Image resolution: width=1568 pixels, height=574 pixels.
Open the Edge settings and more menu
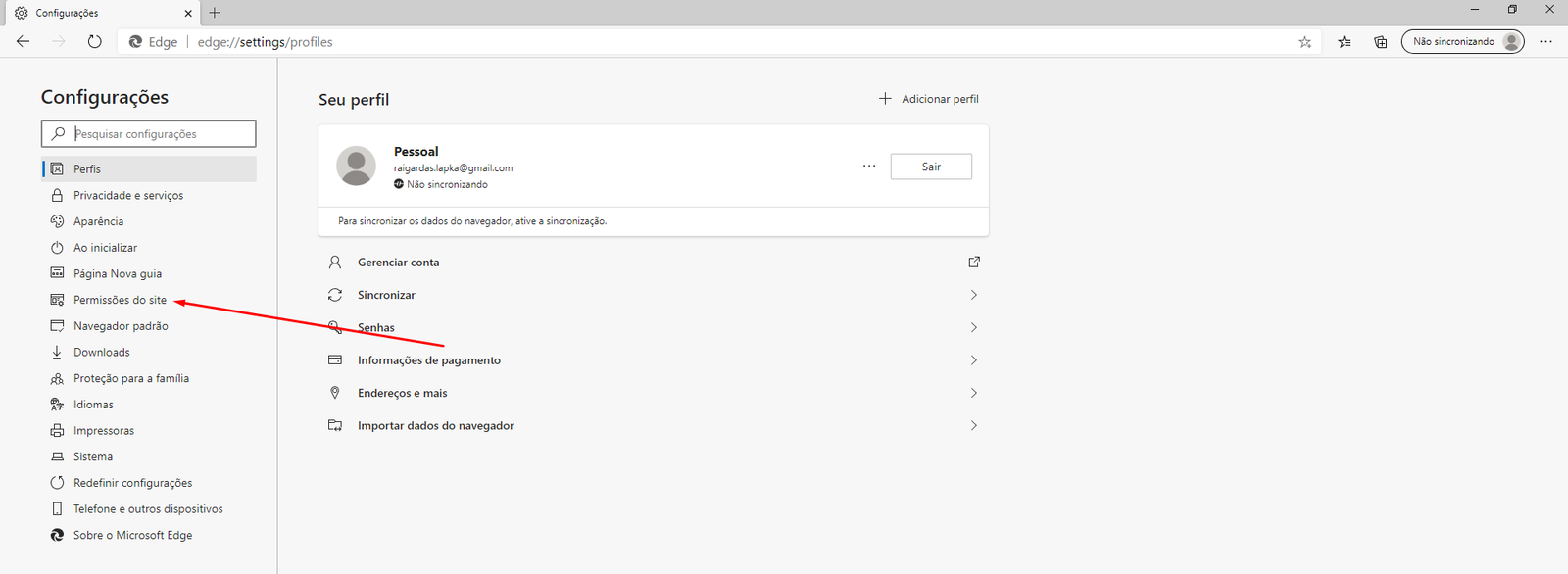[x=1545, y=42]
